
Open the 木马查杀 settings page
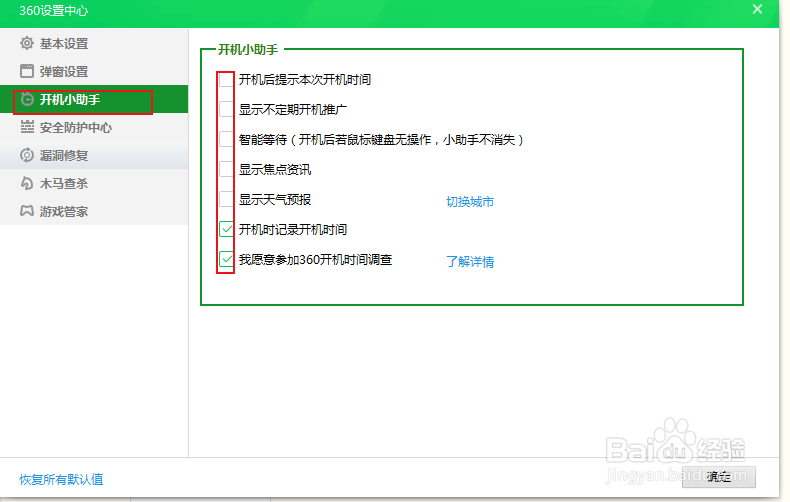point(94,183)
